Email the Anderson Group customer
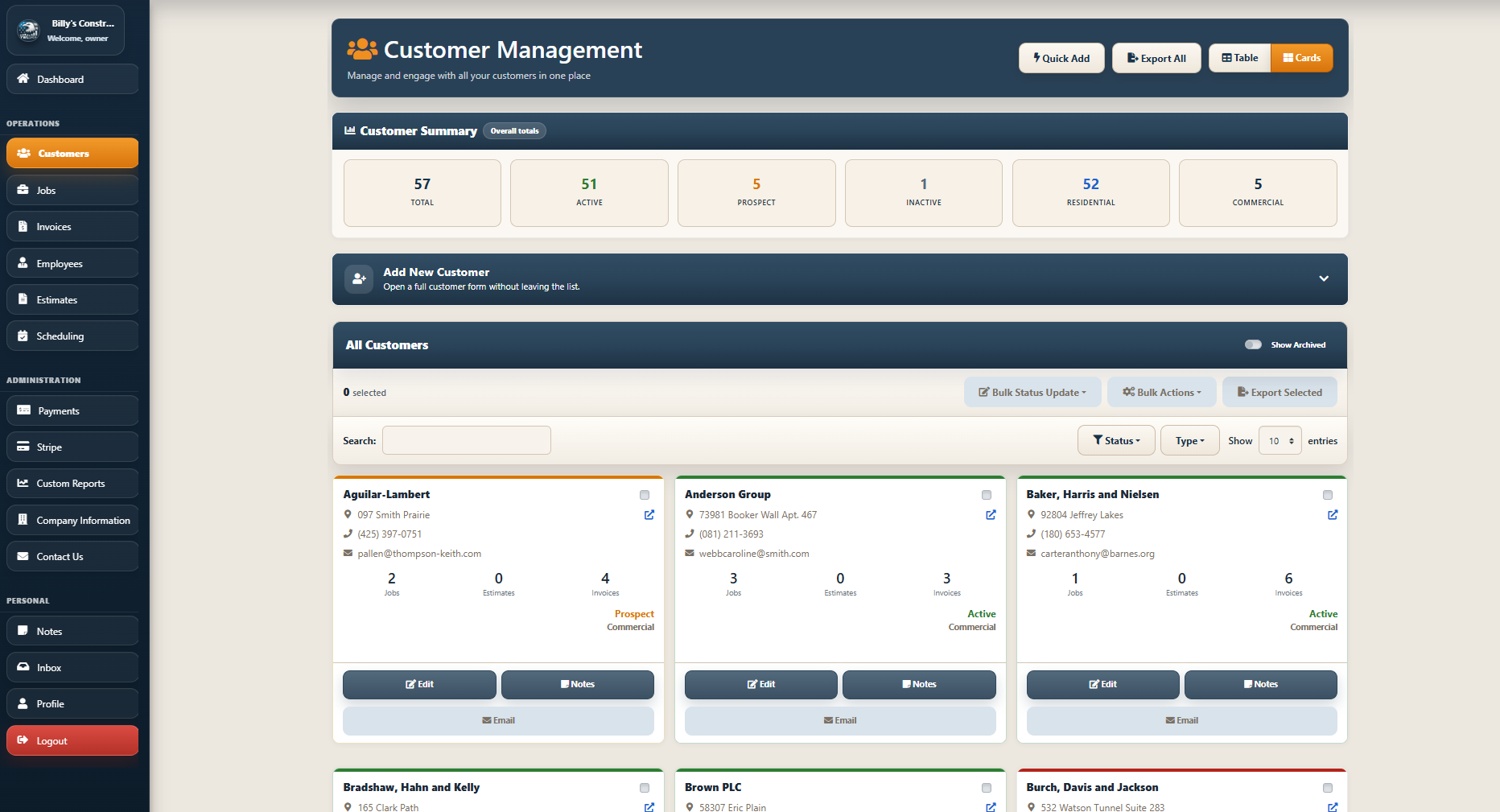Viewport: 1500px width, 812px height. [x=840, y=720]
